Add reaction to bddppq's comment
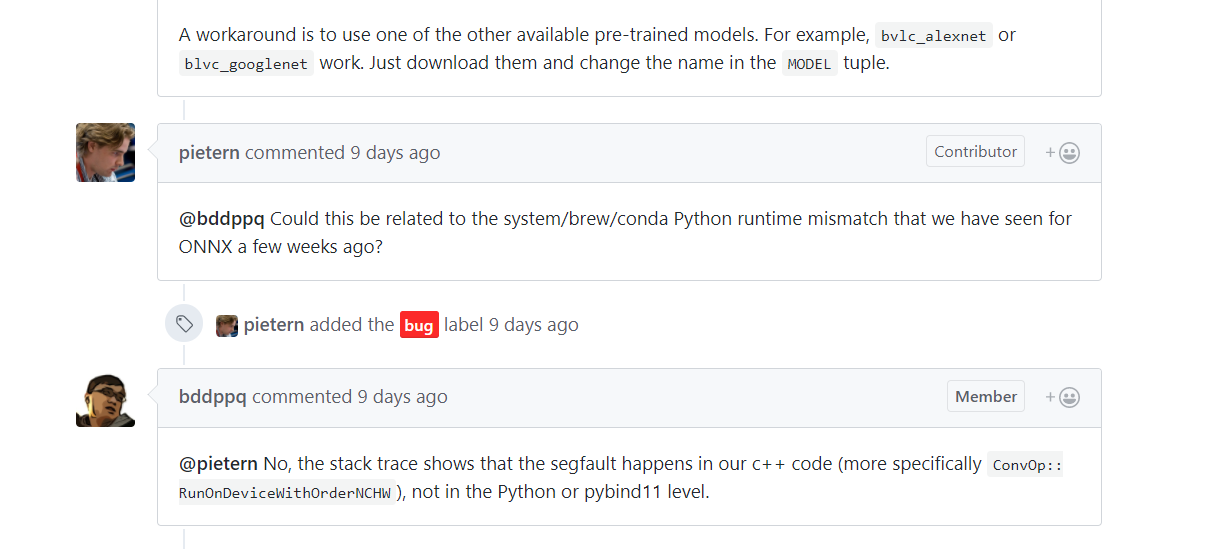This screenshot has width=1217, height=549. (1063, 397)
